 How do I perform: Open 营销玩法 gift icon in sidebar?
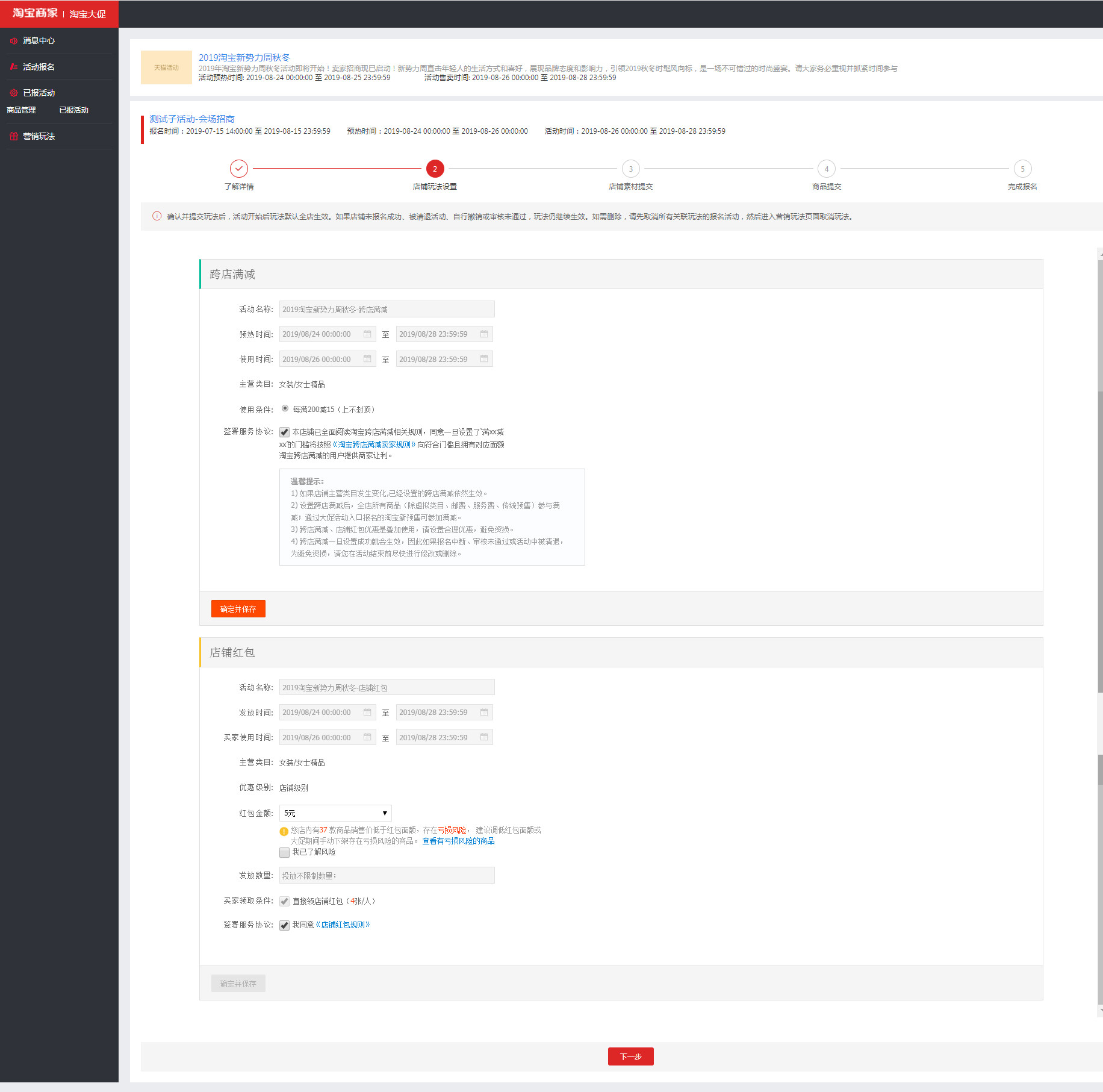click(x=13, y=136)
